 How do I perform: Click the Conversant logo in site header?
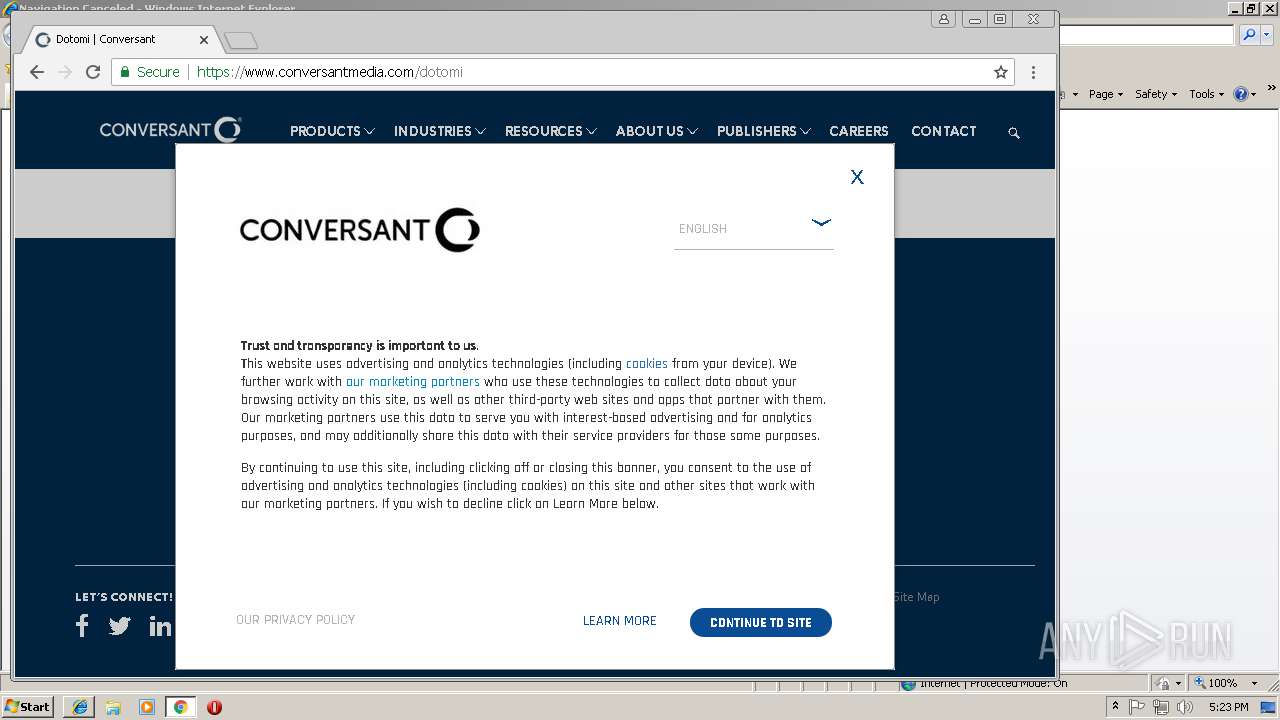pyautogui.click(x=170, y=130)
